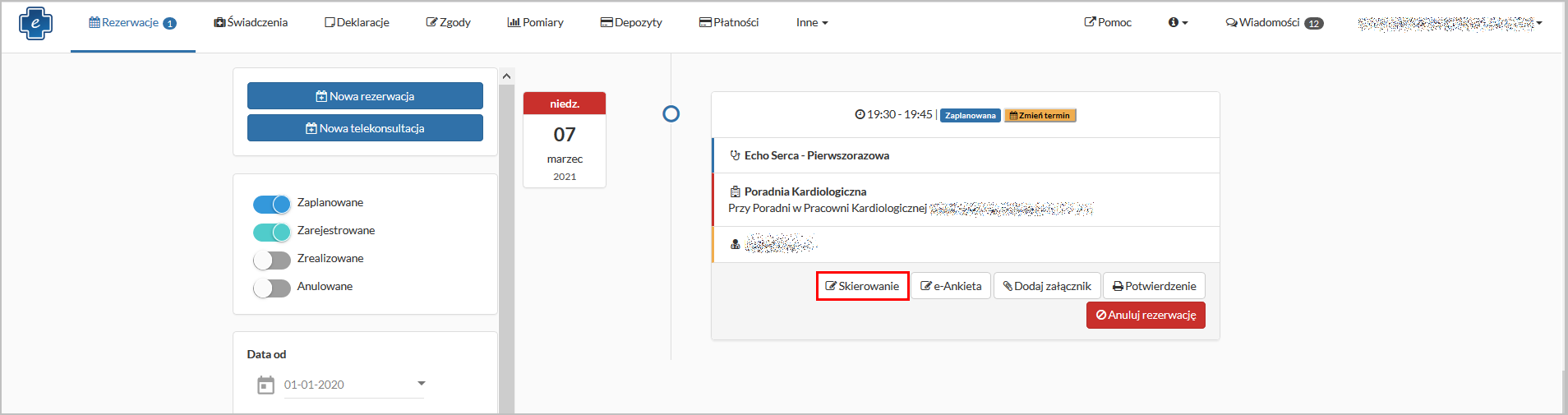Enable the Zrealizowane filter switch
Image resolution: width=1568 pixels, height=415 pixels.
272,260
